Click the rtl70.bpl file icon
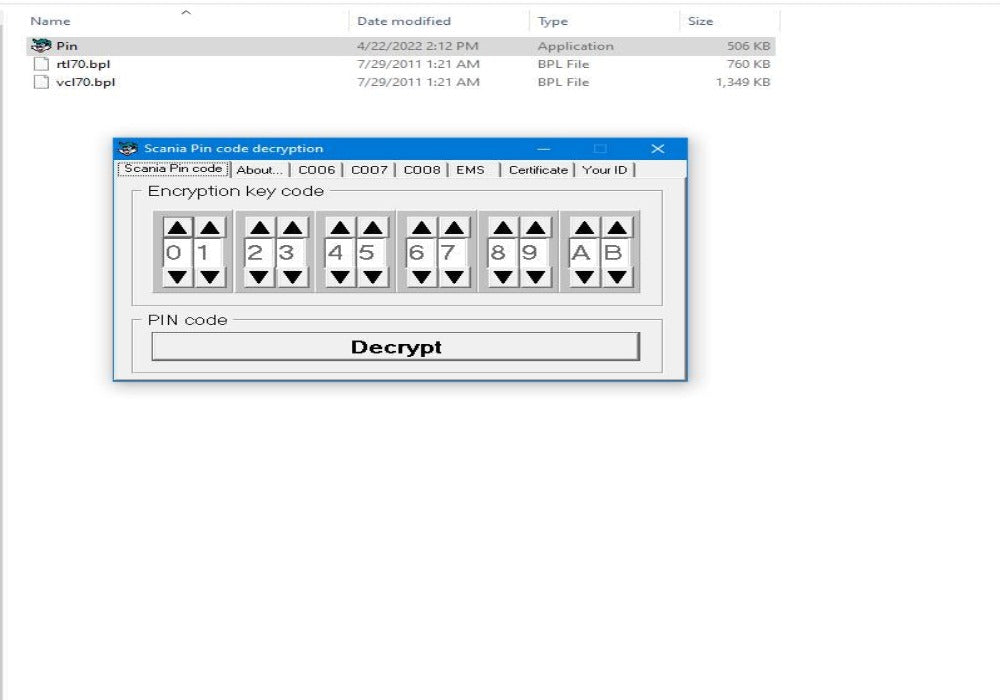The width and height of the screenshot is (1000, 700). click(40, 63)
